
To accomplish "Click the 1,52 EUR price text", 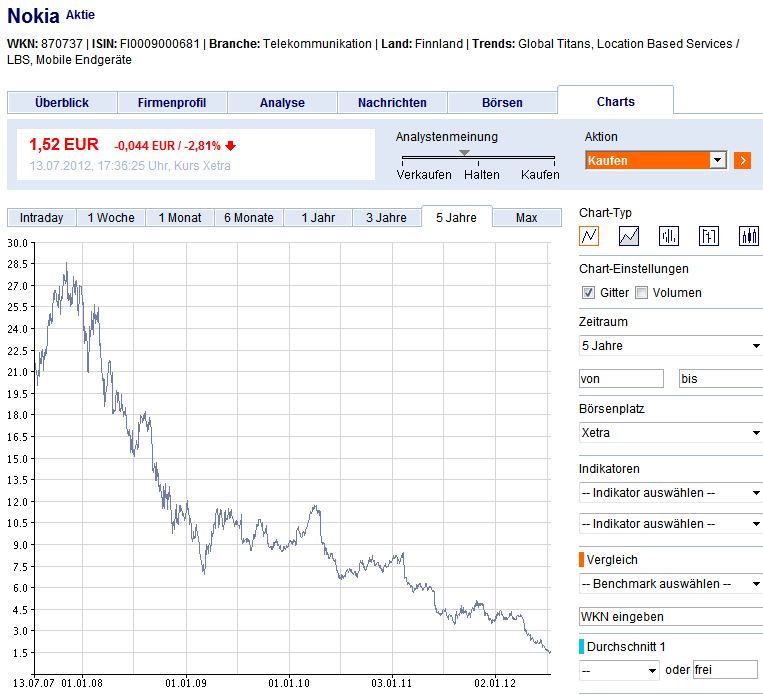I will tap(64, 145).
